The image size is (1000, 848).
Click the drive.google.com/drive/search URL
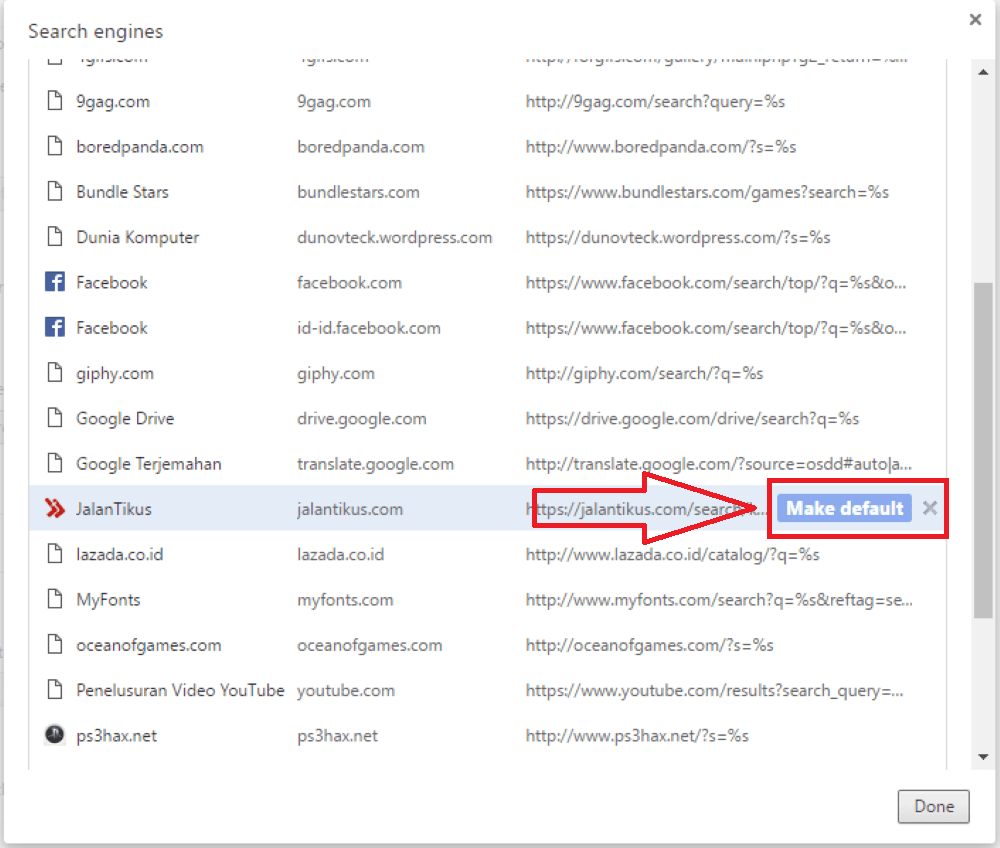(692, 419)
